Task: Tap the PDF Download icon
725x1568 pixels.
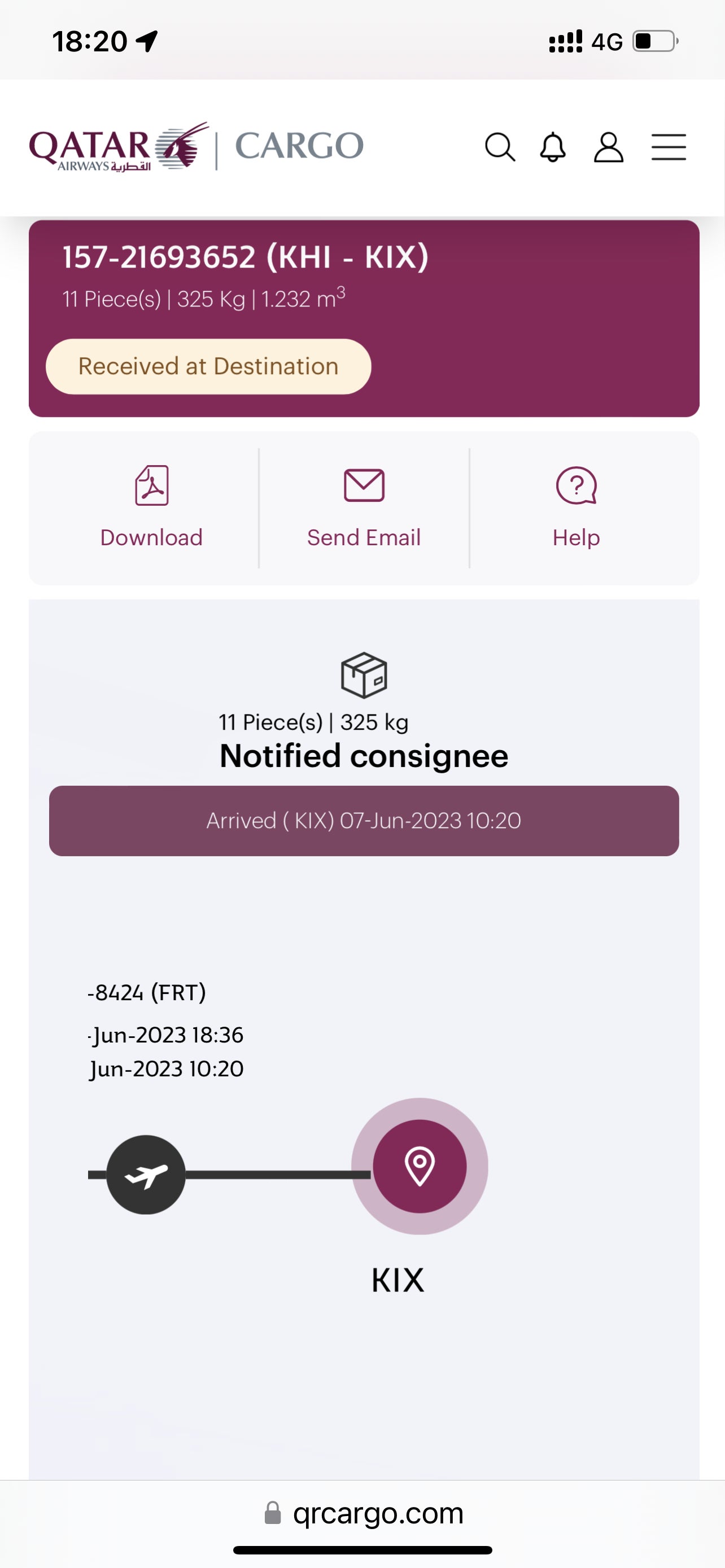Action: [151, 486]
